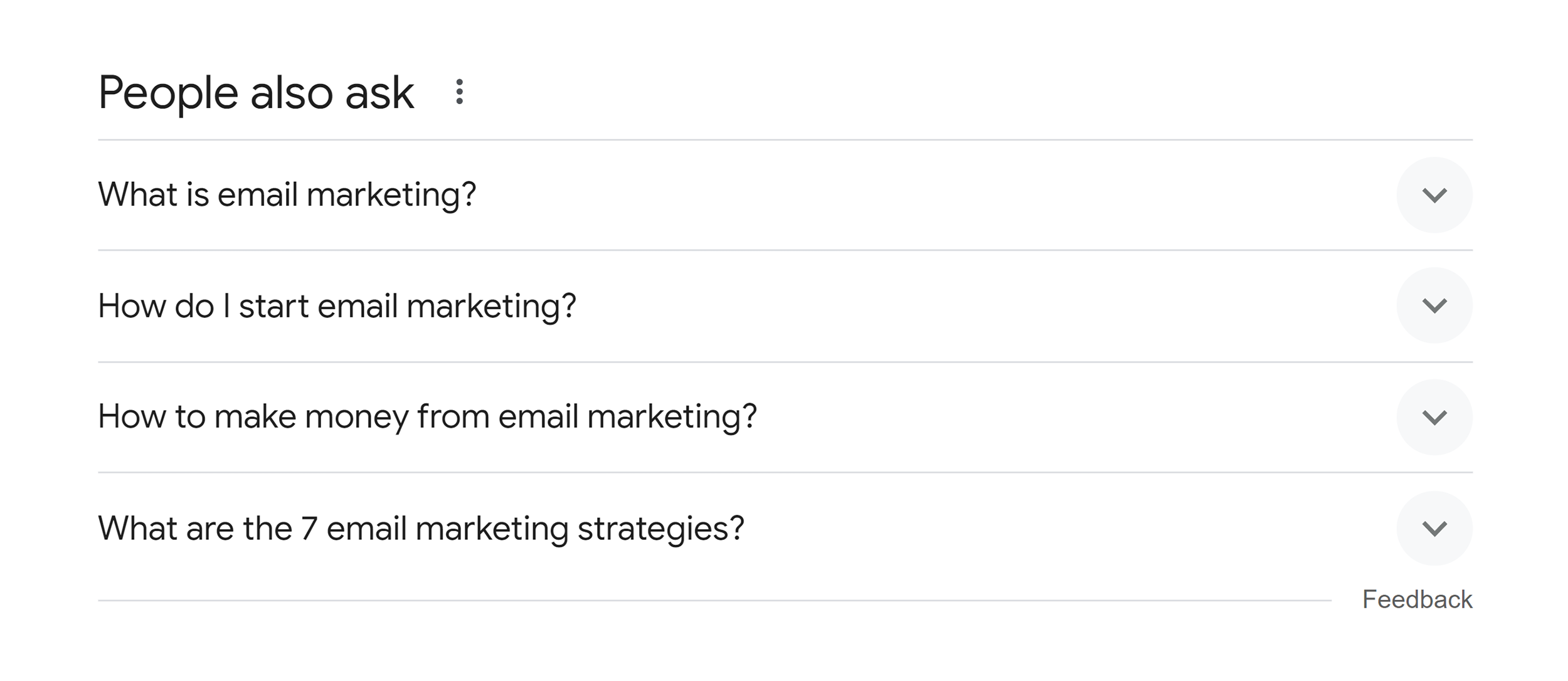This screenshot has height=681, width=1568.
Task: Click the People also ask heading
Action: click(256, 92)
